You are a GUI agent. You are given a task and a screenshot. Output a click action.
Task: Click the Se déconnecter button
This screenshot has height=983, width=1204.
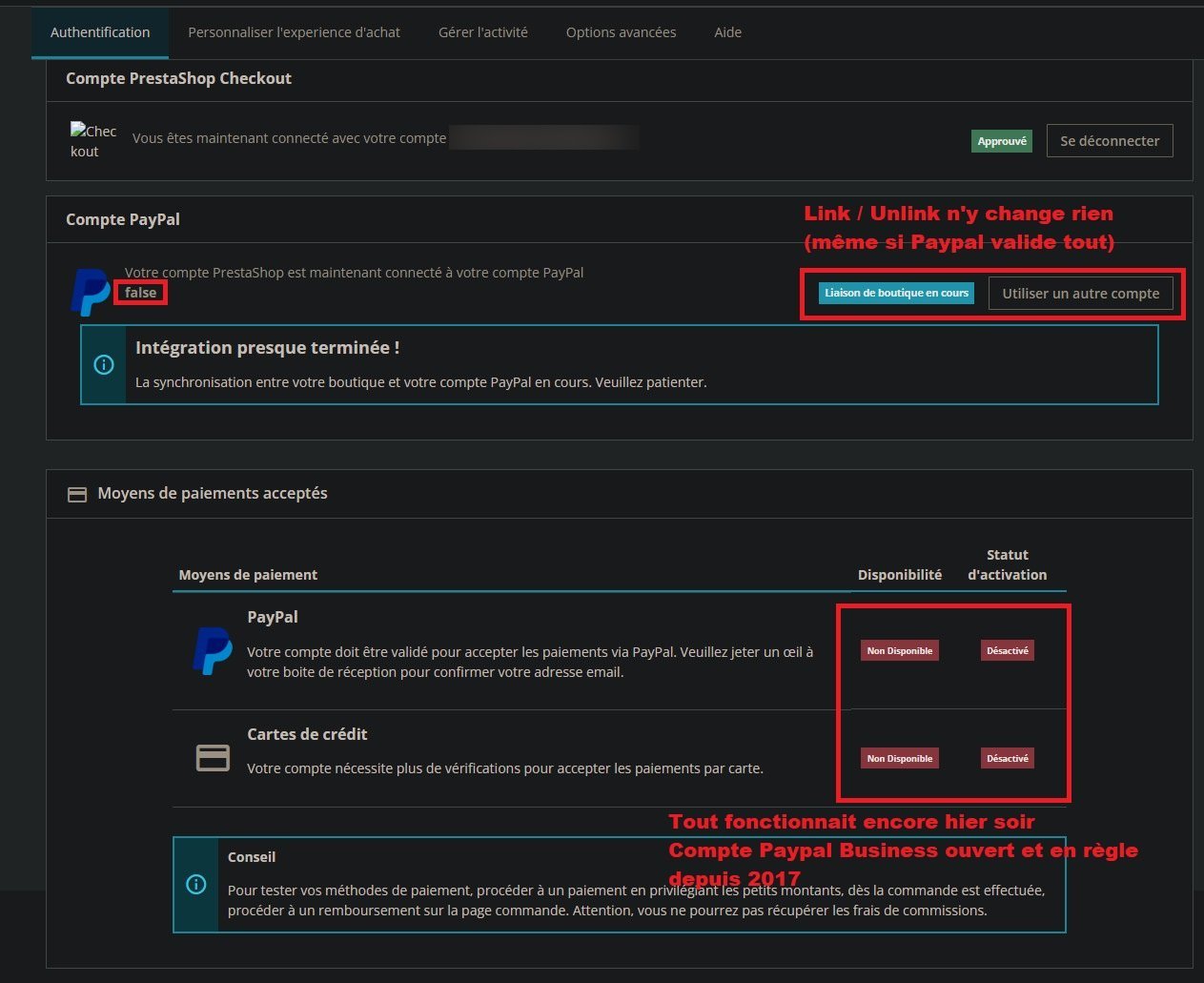click(x=1110, y=140)
